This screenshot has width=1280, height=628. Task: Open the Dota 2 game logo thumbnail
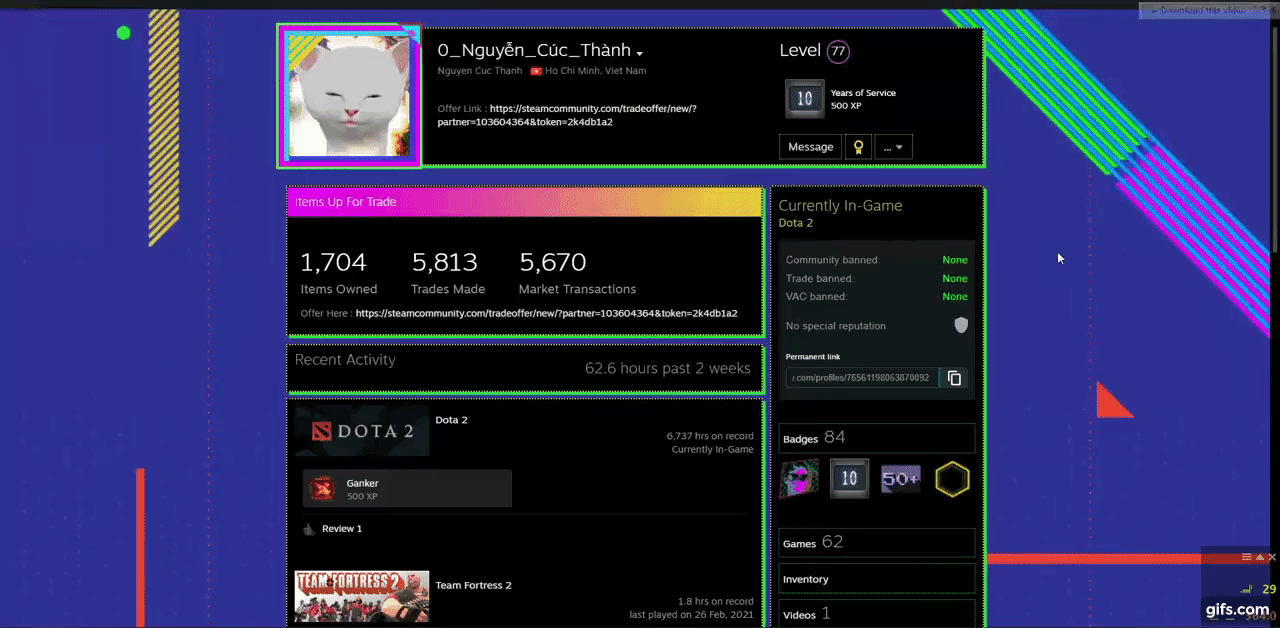pyautogui.click(x=362, y=432)
